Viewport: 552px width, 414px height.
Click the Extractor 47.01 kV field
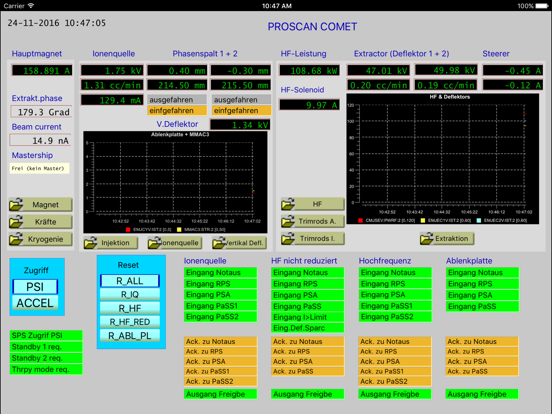tap(378, 70)
